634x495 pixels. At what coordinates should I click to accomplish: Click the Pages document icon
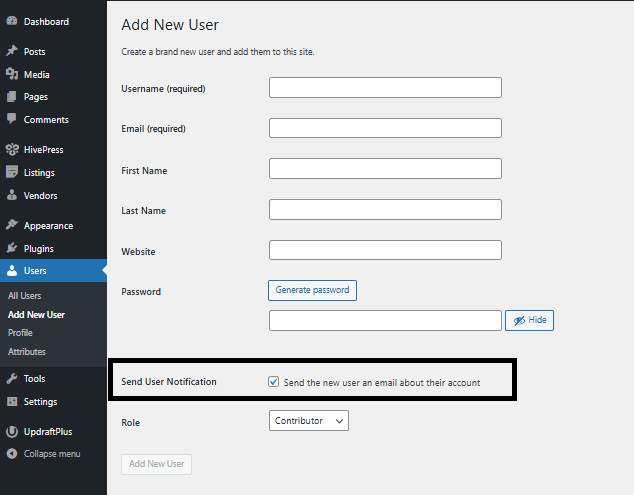coord(12,97)
